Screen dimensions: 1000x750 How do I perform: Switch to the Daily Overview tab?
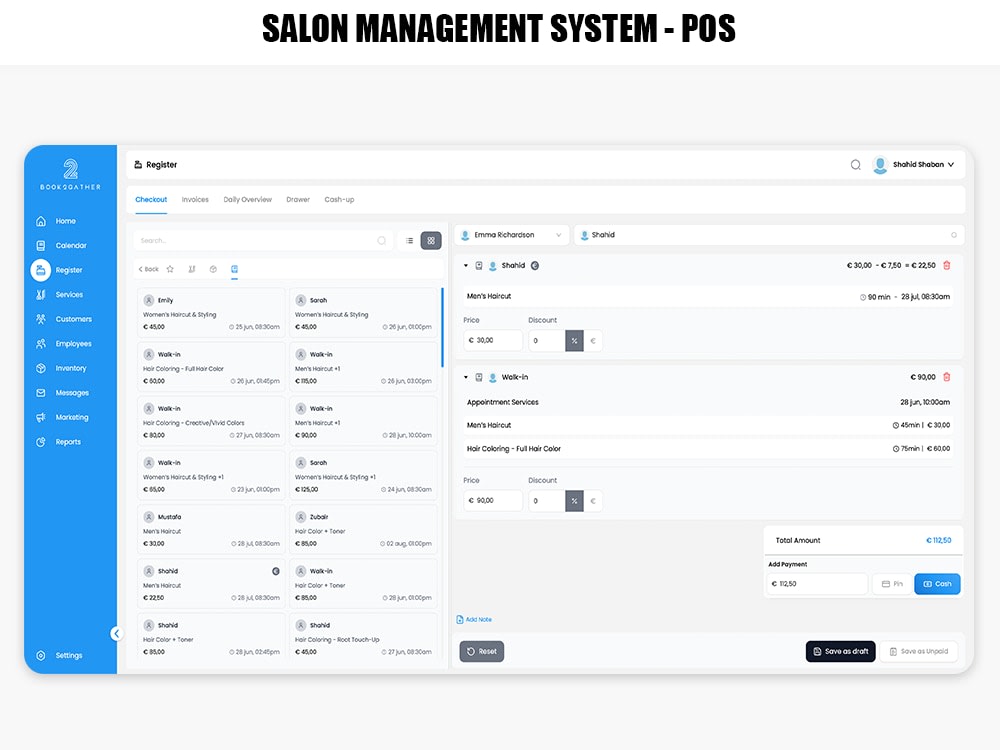click(247, 200)
